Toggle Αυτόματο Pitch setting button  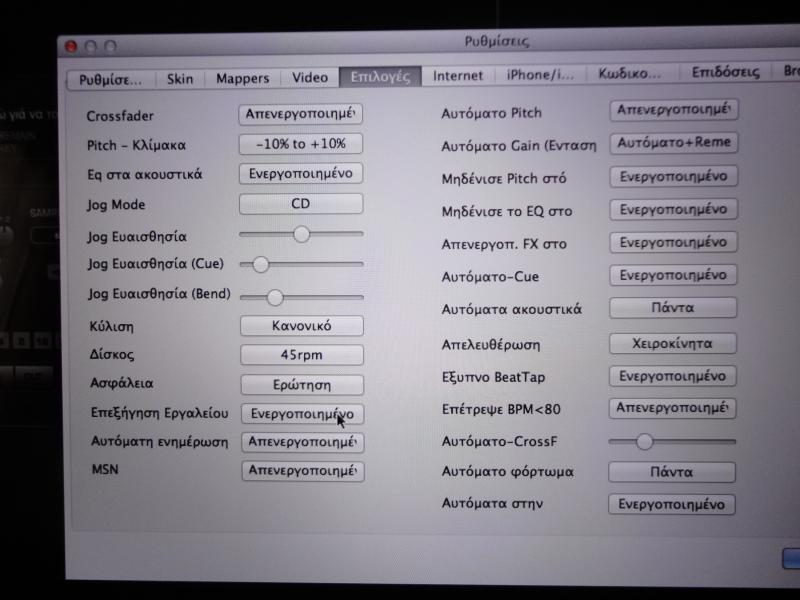coord(673,109)
